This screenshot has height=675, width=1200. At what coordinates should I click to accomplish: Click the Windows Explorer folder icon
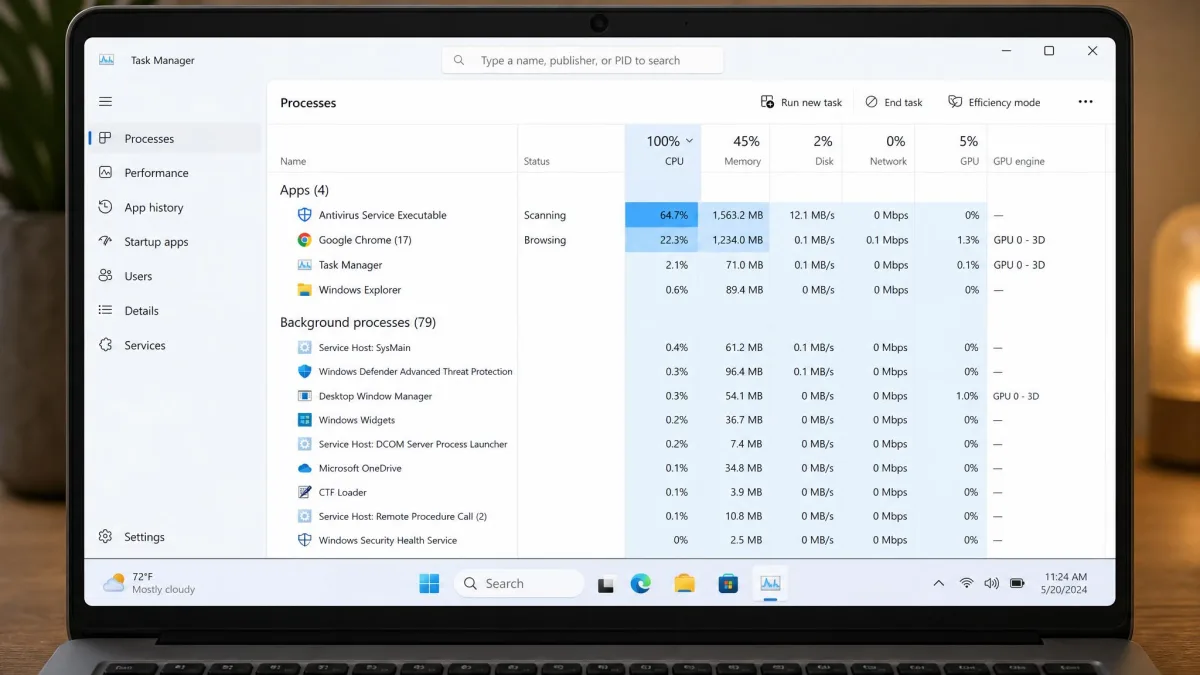[x=305, y=290]
